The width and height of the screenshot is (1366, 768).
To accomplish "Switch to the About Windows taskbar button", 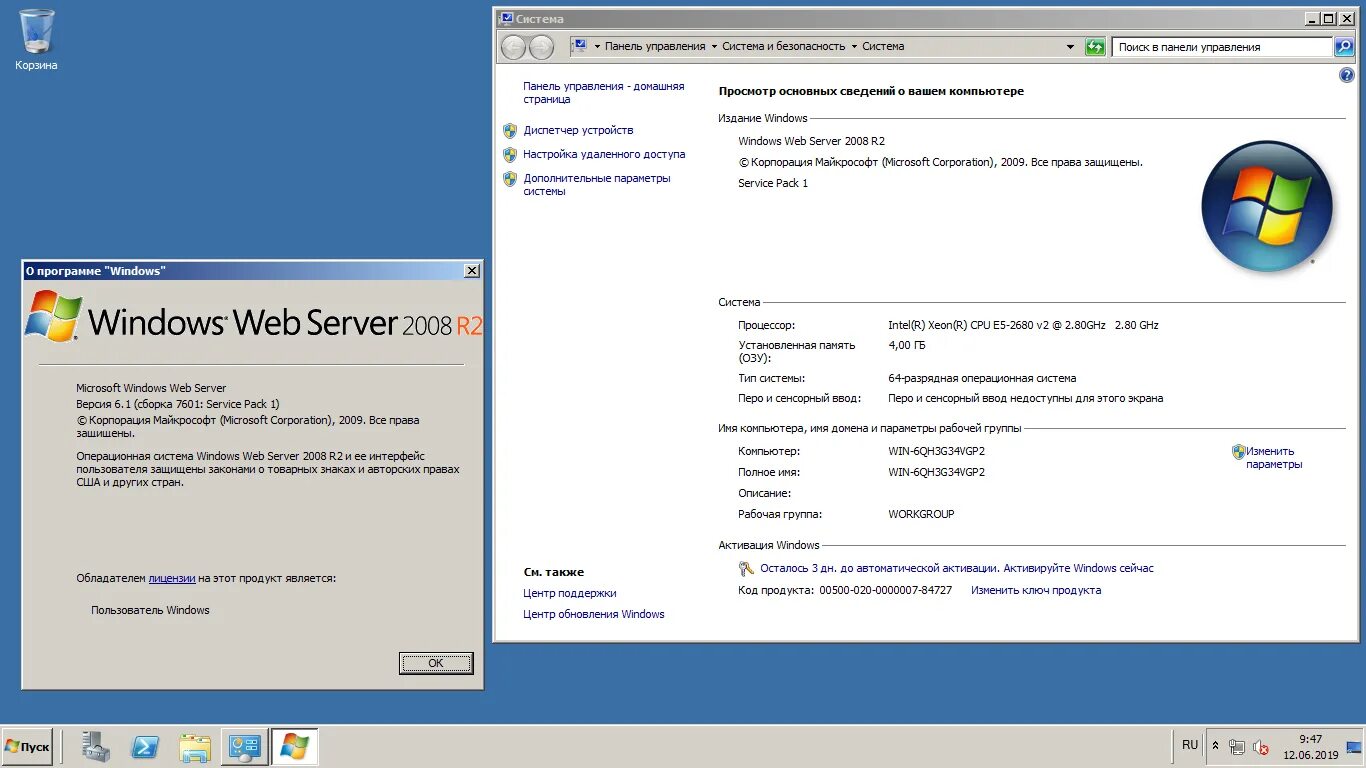I will pos(294,747).
